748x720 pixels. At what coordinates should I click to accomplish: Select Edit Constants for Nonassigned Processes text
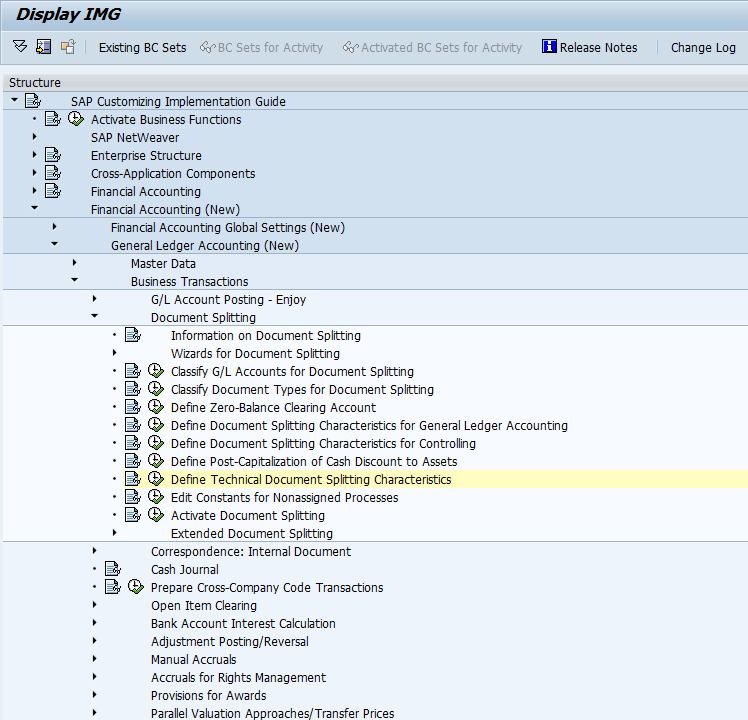(x=284, y=498)
